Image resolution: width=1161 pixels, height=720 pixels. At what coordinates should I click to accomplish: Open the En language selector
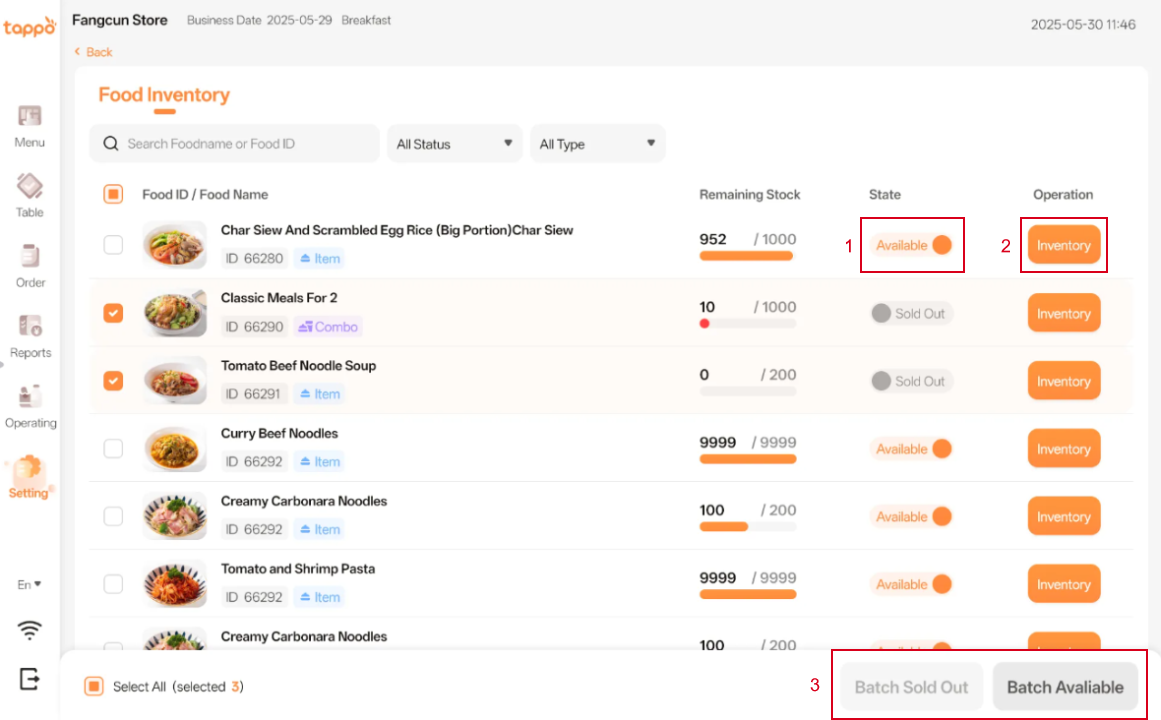30,584
